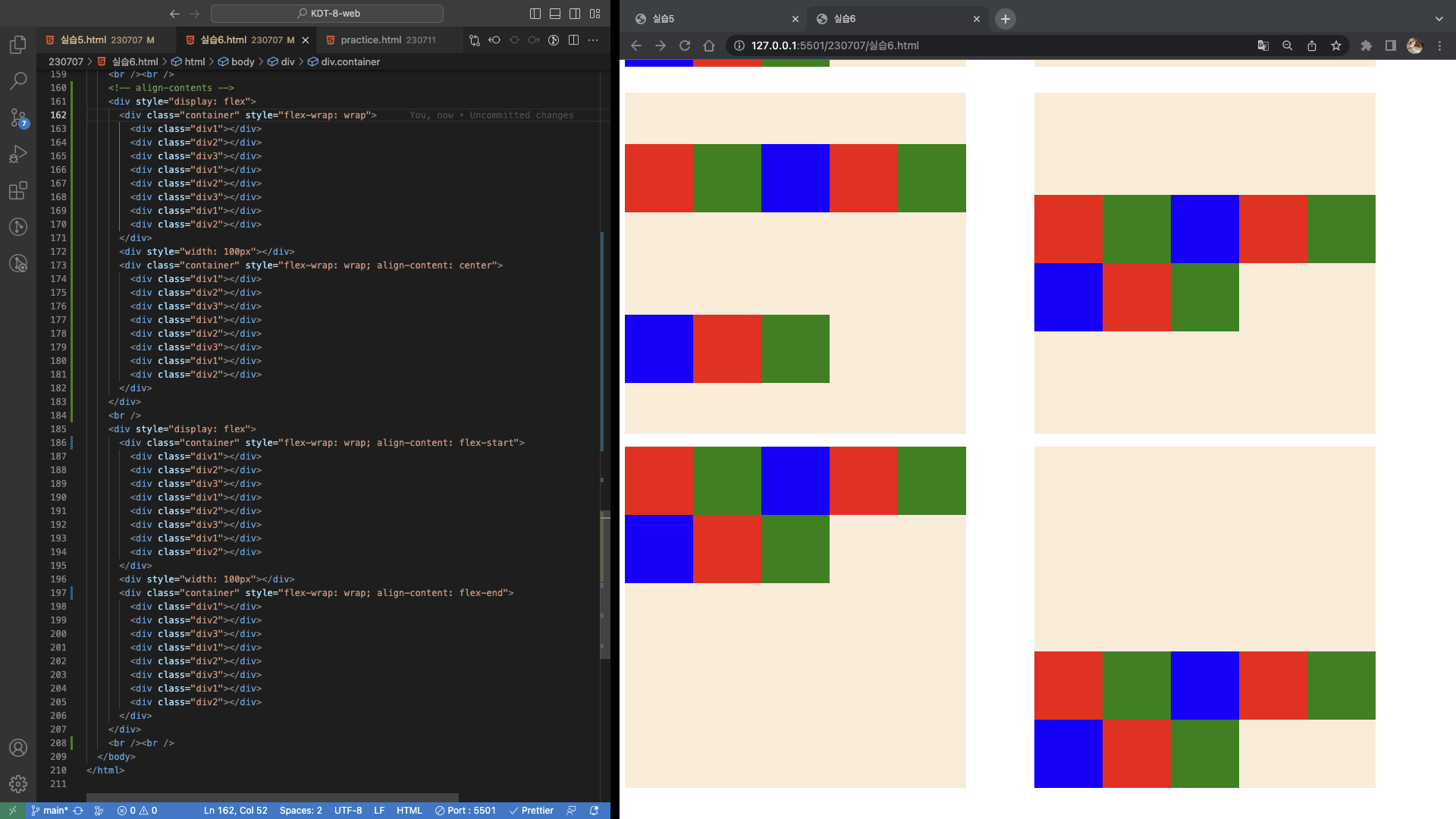Open the feedback icon in status bar
This screenshot has width=1456, height=819.
572,811
